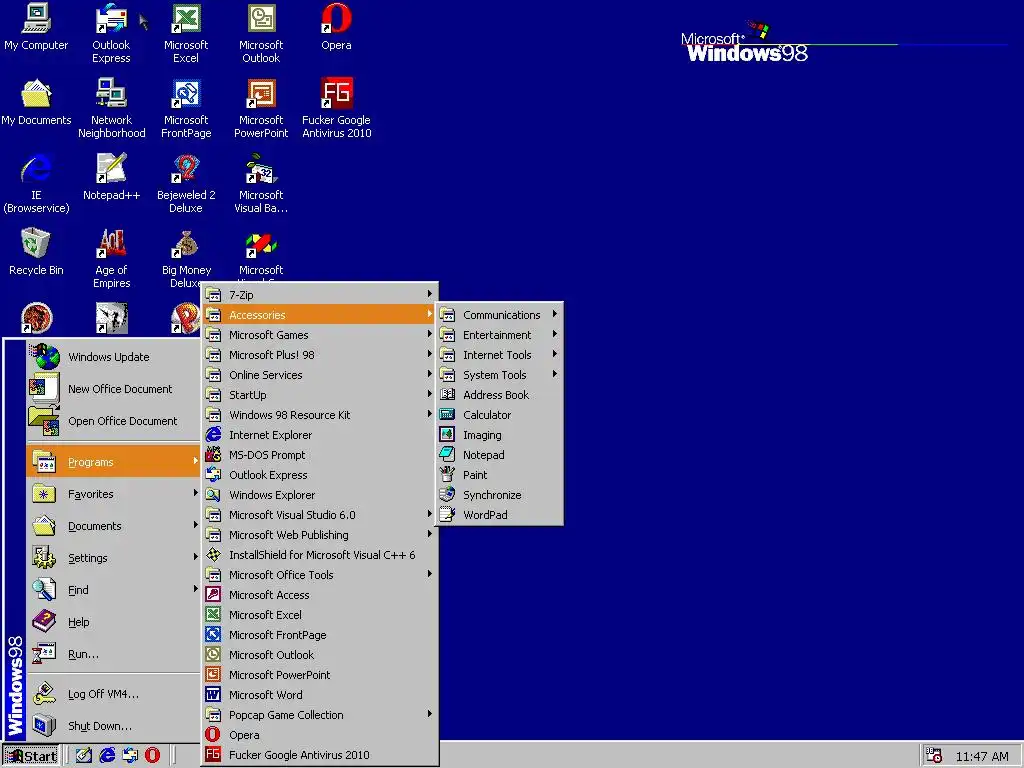The image size is (1024, 768).
Task: Open Imaging from Accessories
Action: pyautogui.click(x=500, y=435)
